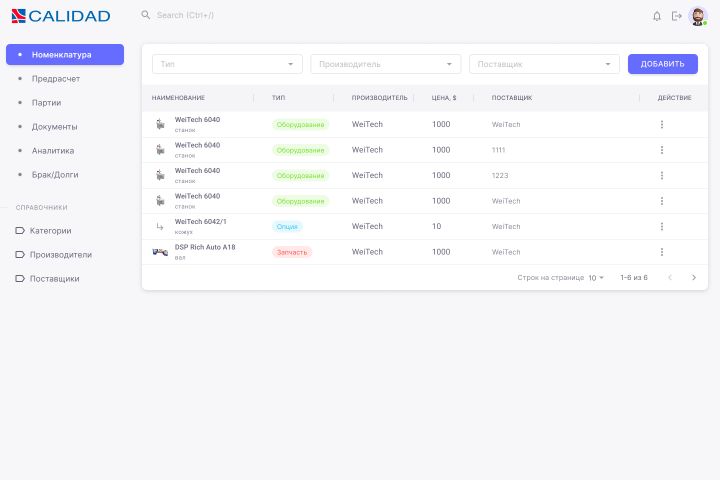The image size is (720, 480).
Task: Click the WeiTech 6042/1 name
Action: click(x=201, y=221)
